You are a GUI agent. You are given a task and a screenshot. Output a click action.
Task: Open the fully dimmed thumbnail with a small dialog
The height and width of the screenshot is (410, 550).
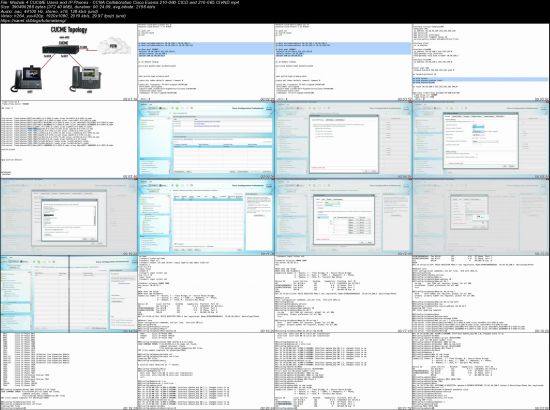tap(481, 217)
